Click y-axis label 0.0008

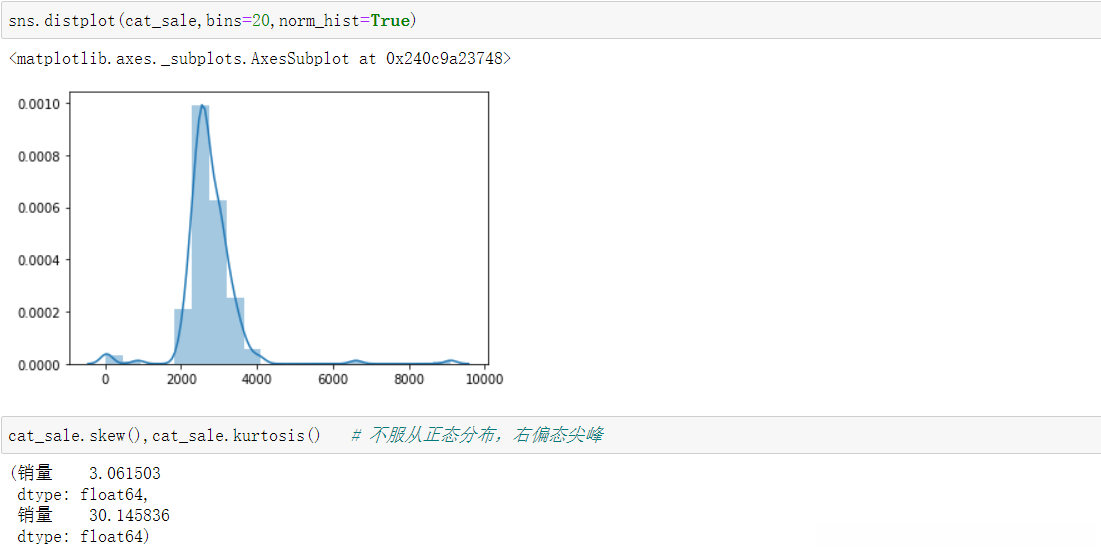pos(39,156)
